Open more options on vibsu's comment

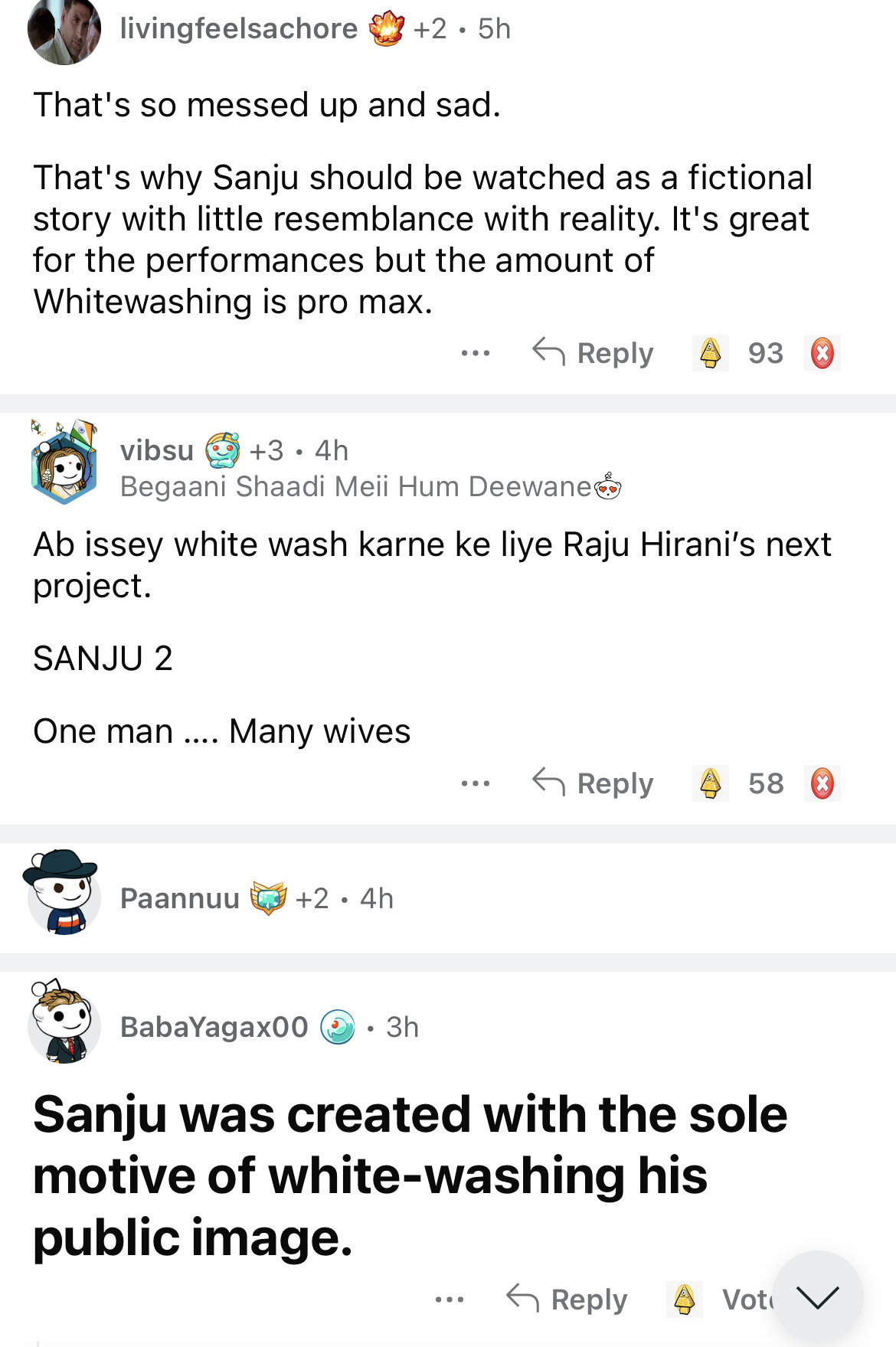(x=476, y=783)
